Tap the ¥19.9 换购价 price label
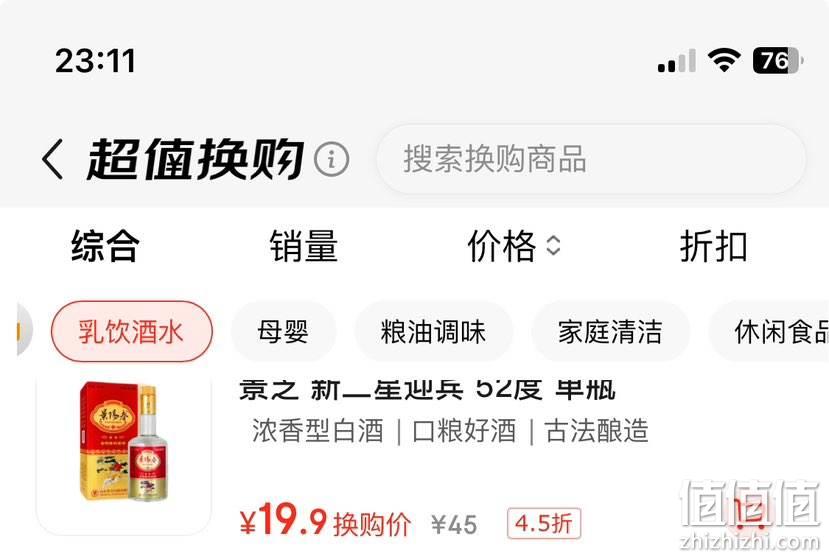829x559 pixels. click(x=325, y=521)
